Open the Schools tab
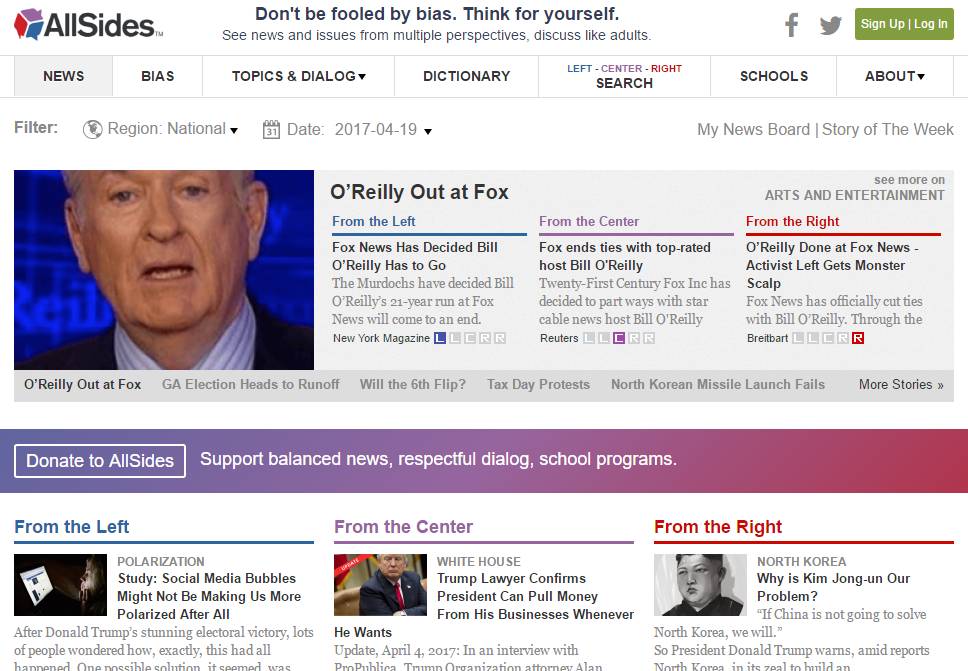 tap(774, 76)
